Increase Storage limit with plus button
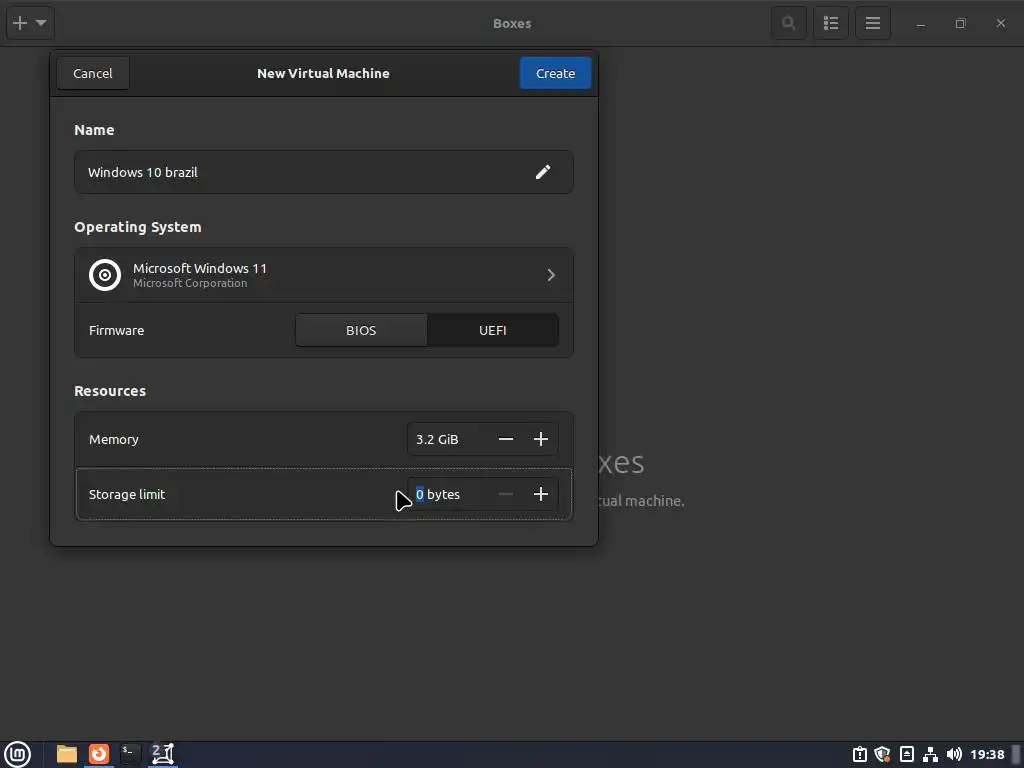 click(541, 494)
